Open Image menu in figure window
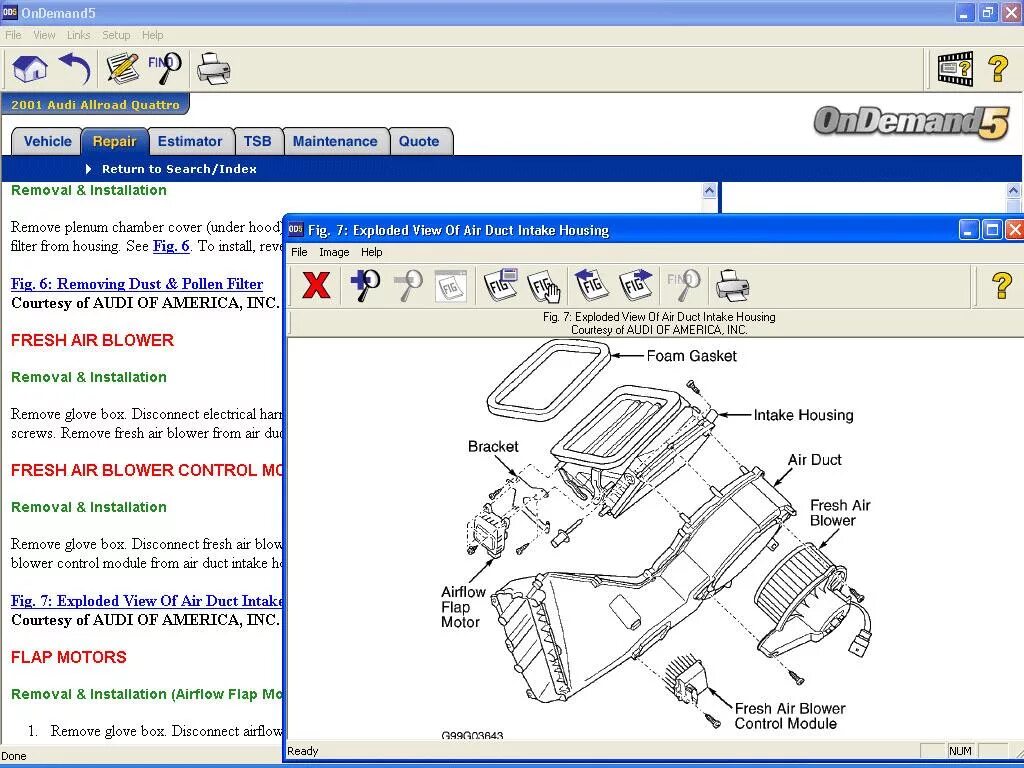 334,252
